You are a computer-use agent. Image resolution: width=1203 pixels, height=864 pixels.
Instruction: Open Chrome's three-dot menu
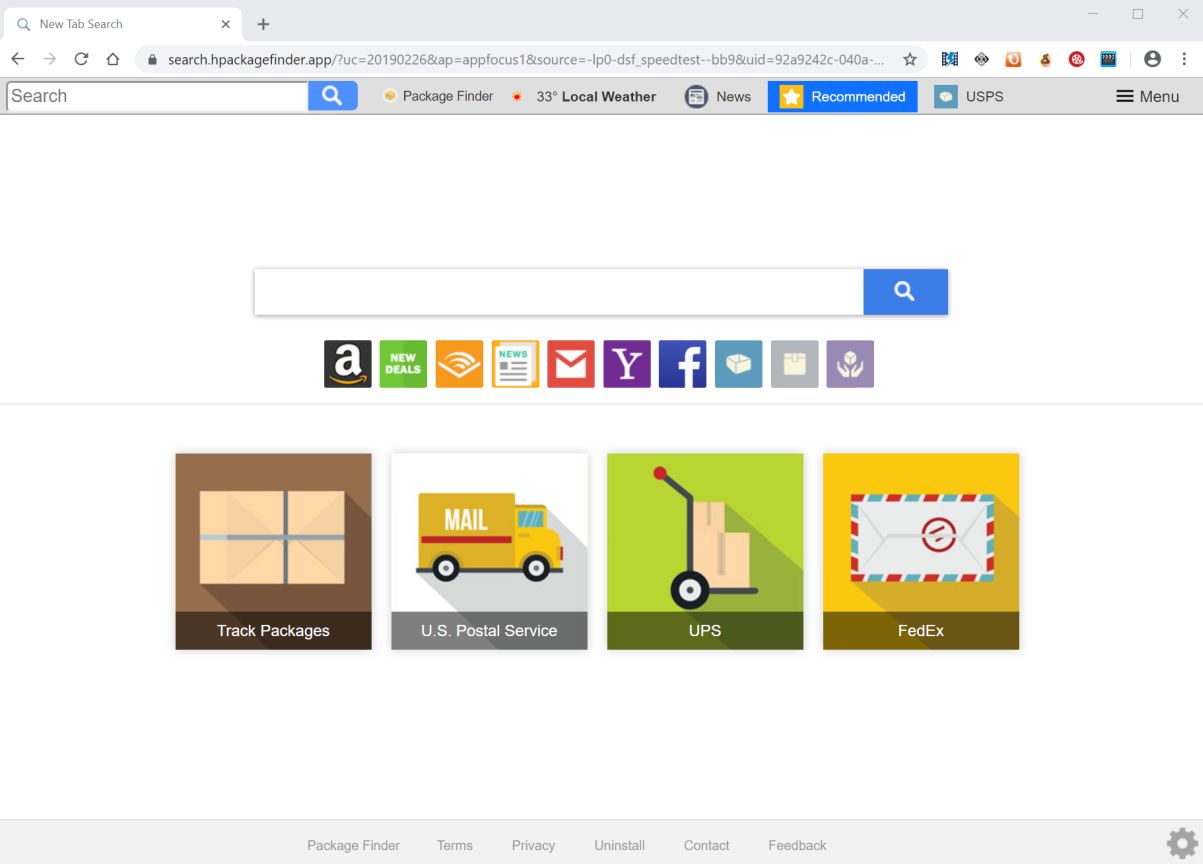(x=1184, y=59)
